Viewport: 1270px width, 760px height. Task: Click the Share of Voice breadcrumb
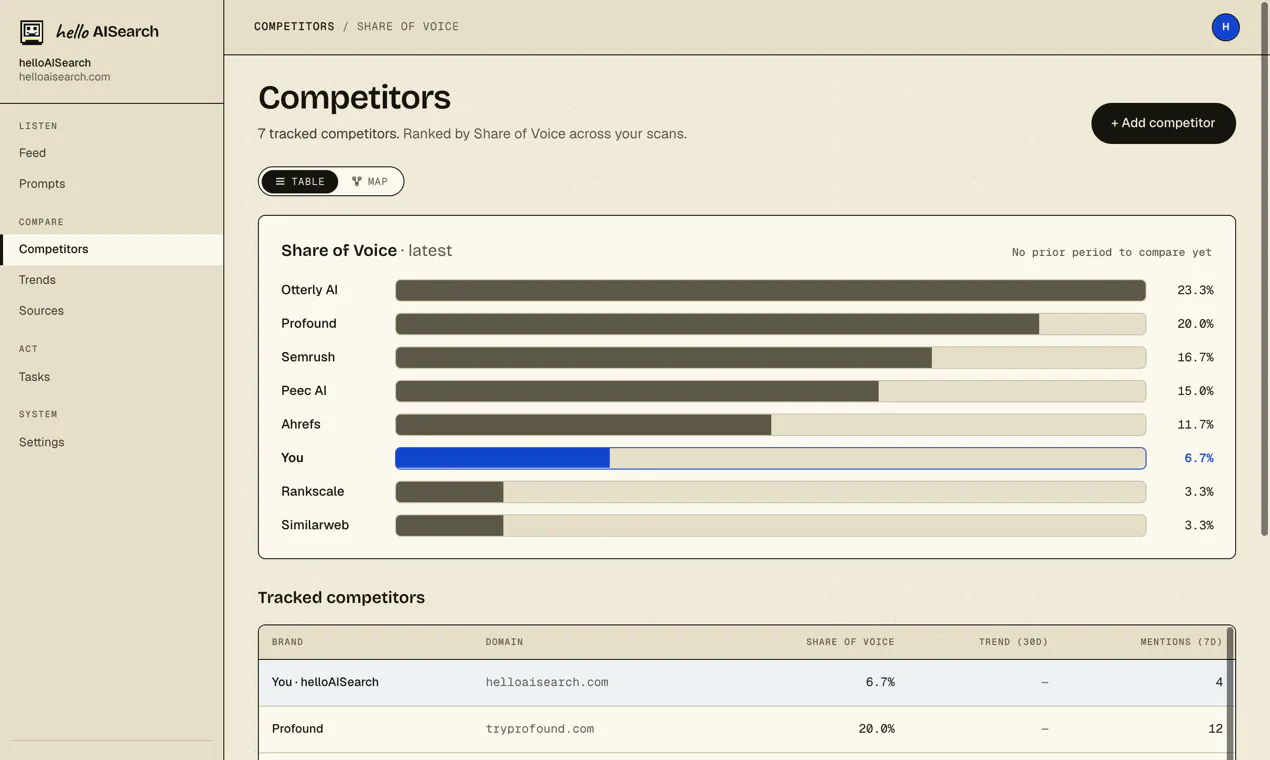point(408,27)
